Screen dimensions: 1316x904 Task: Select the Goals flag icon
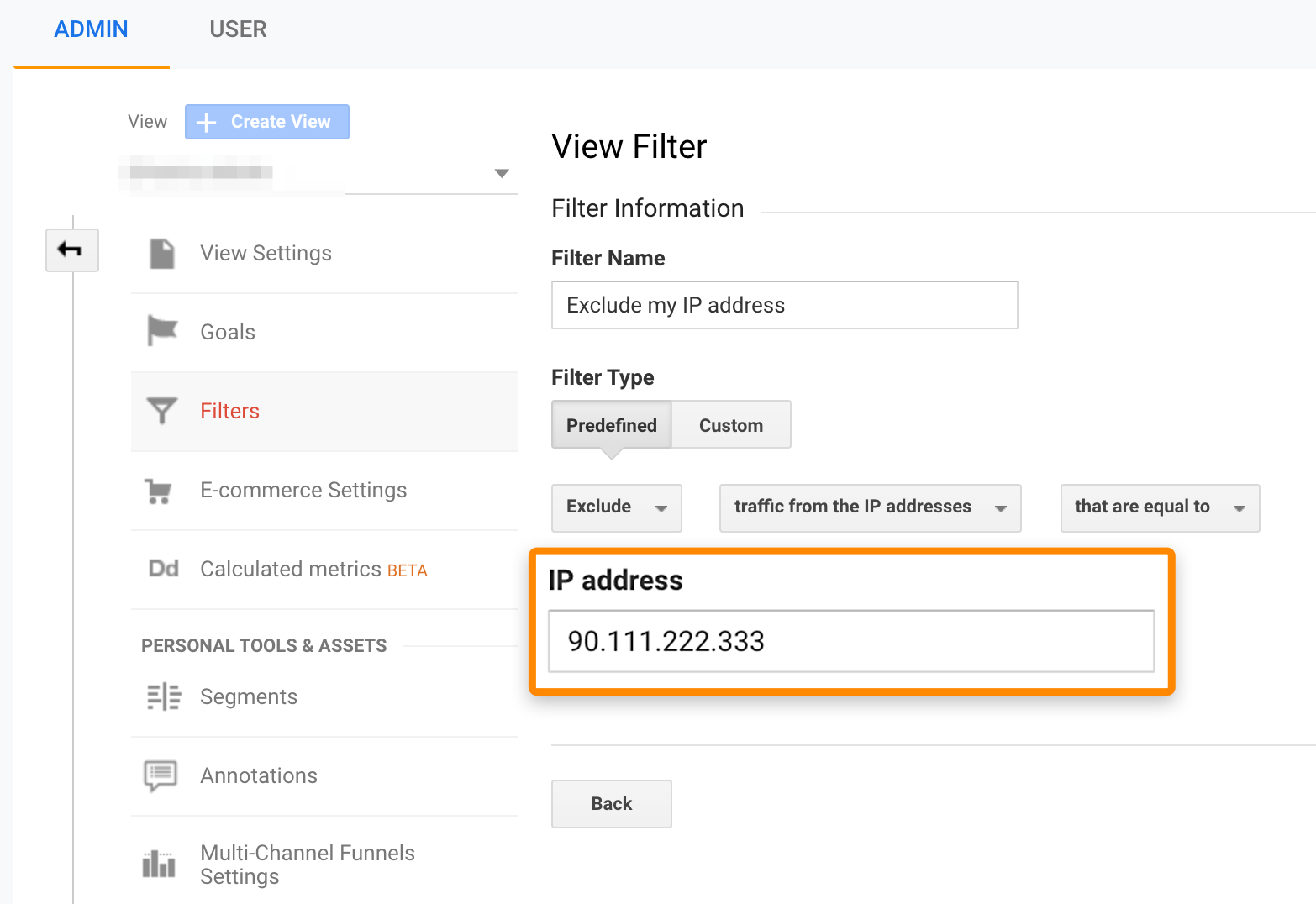(161, 331)
